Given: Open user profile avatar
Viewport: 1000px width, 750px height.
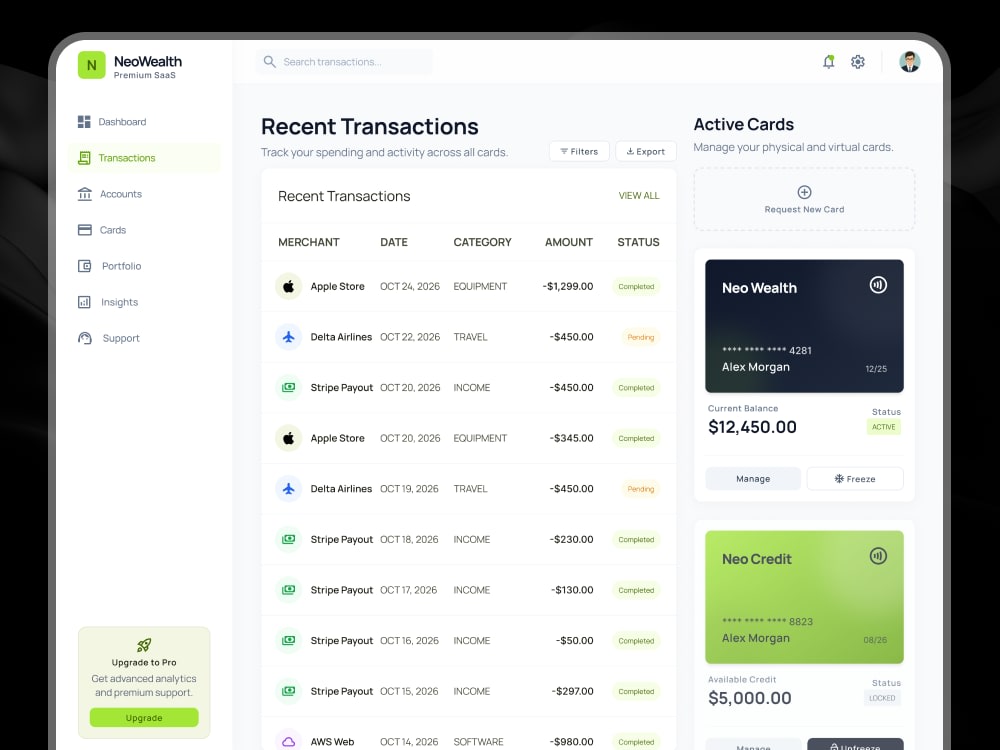Looking at the screenshot, I should click(x=909, y=62).
